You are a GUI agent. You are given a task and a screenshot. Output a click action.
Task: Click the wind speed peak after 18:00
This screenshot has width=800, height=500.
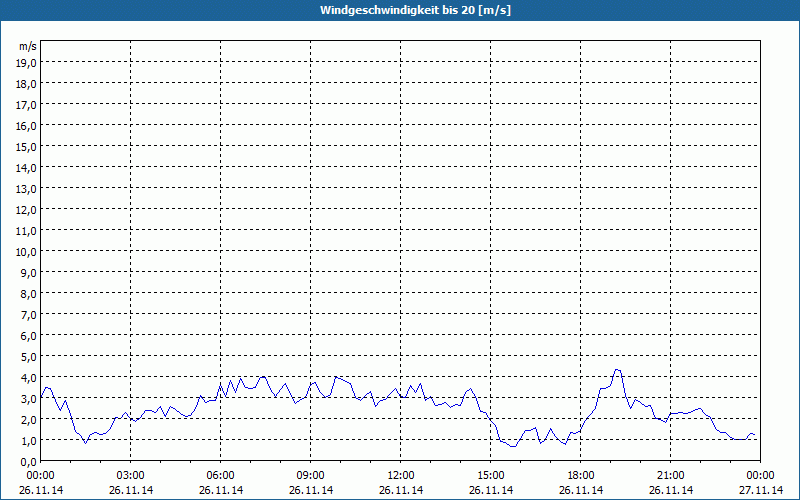[x=617, y=369]
